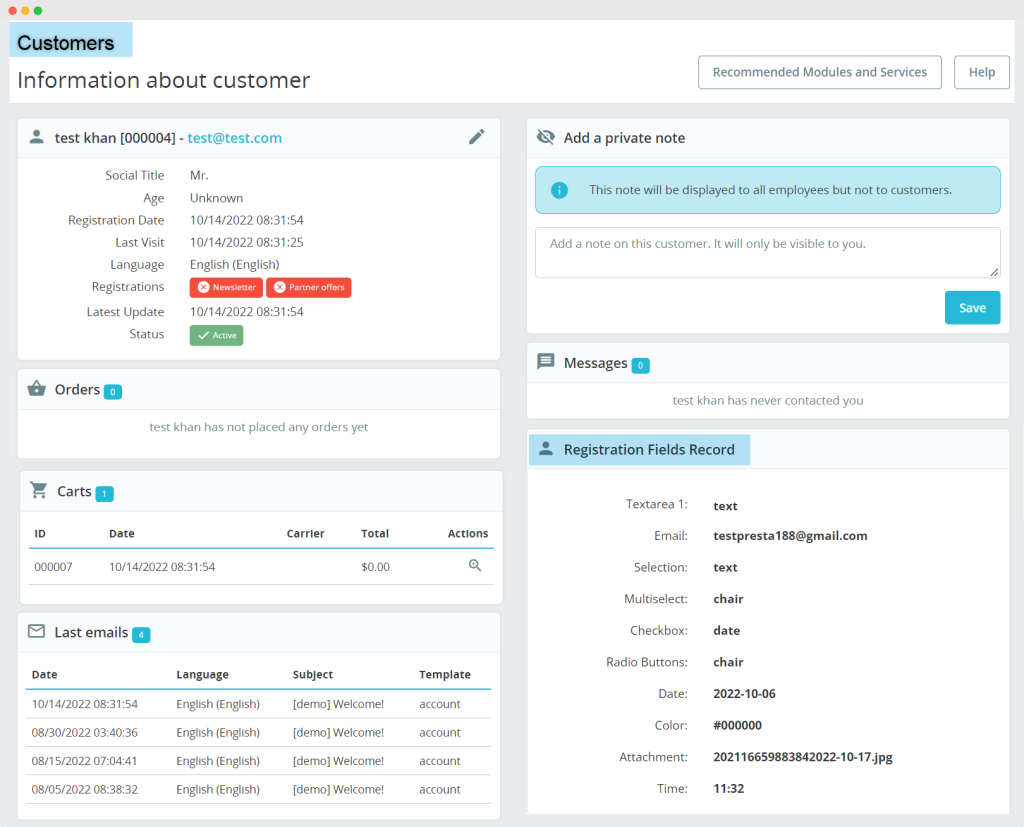This screenshot has height=827, width=1024.
Task: Toggle the Active status badge
Action: (216, 335)
